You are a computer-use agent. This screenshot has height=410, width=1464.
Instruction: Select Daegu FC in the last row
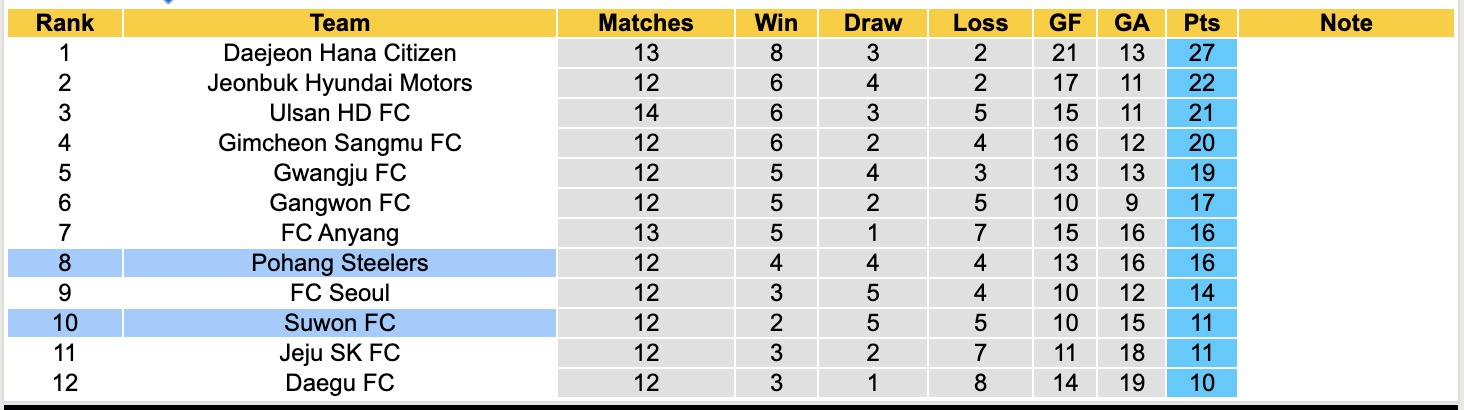point(340,383)
